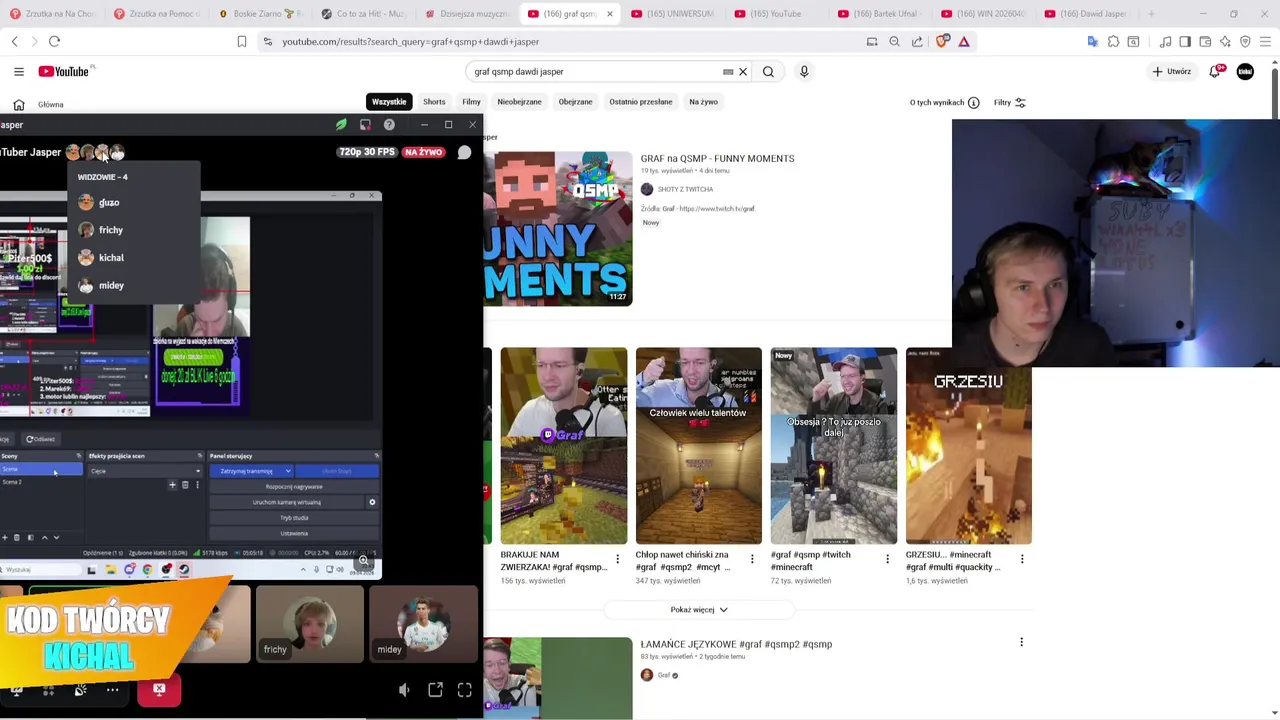Open GRZESIU minecraft short thumbnail
The height and width of the screenshot is (720, 1280).
point(969,446)
